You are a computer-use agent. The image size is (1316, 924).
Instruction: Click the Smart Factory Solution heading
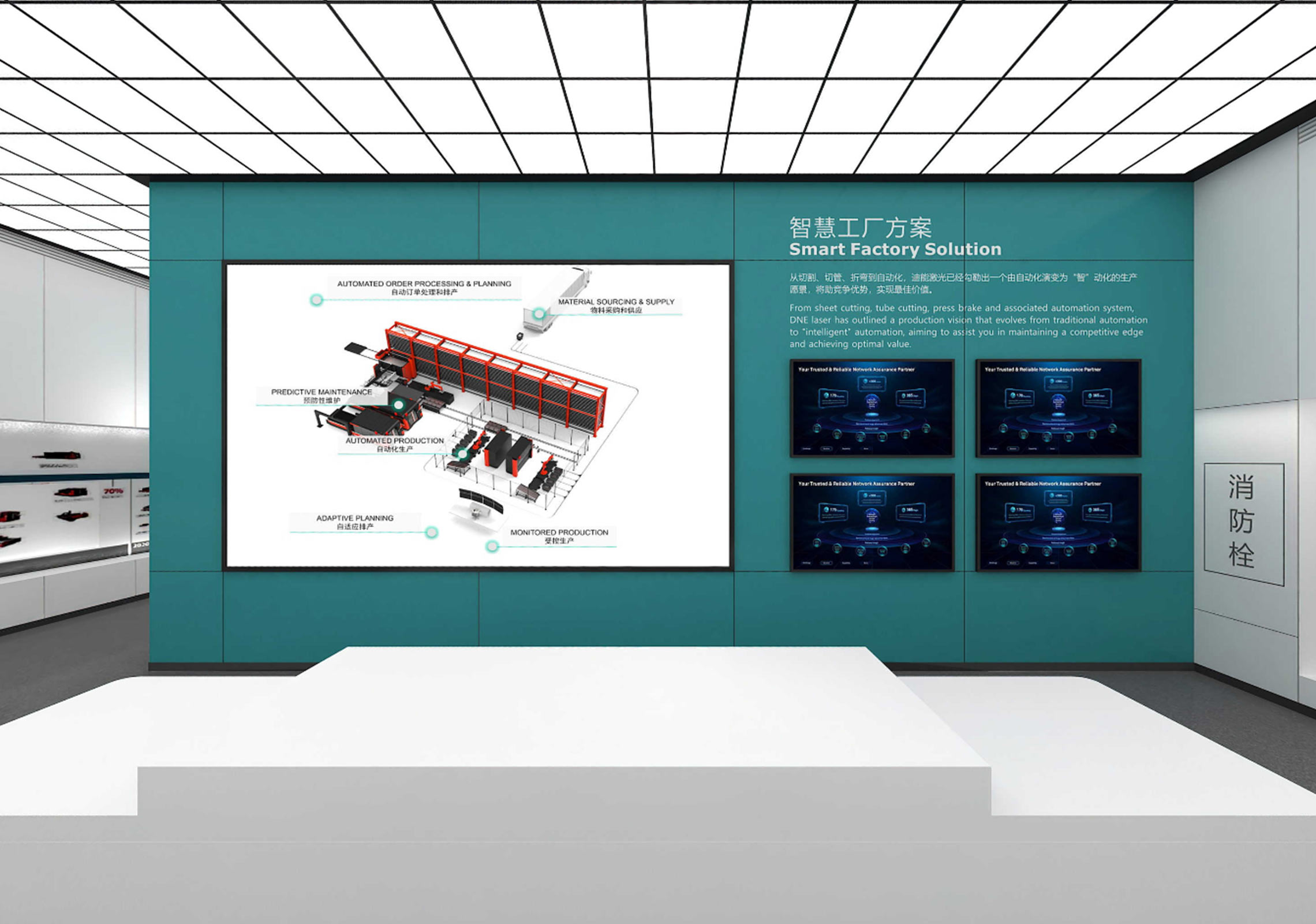tap(895, 249)
